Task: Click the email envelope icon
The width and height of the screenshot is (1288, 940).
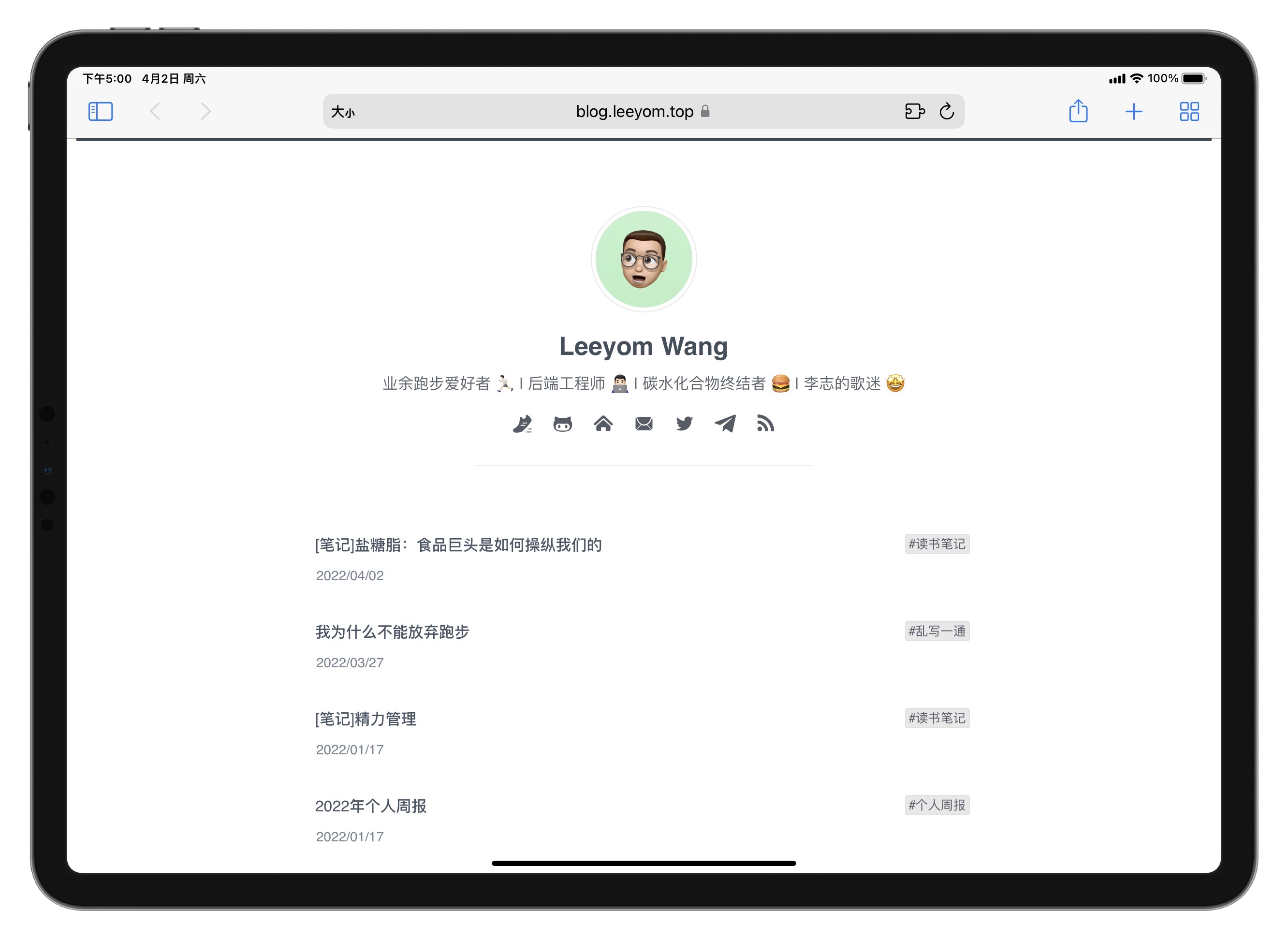Action: (x=644, y=424)
